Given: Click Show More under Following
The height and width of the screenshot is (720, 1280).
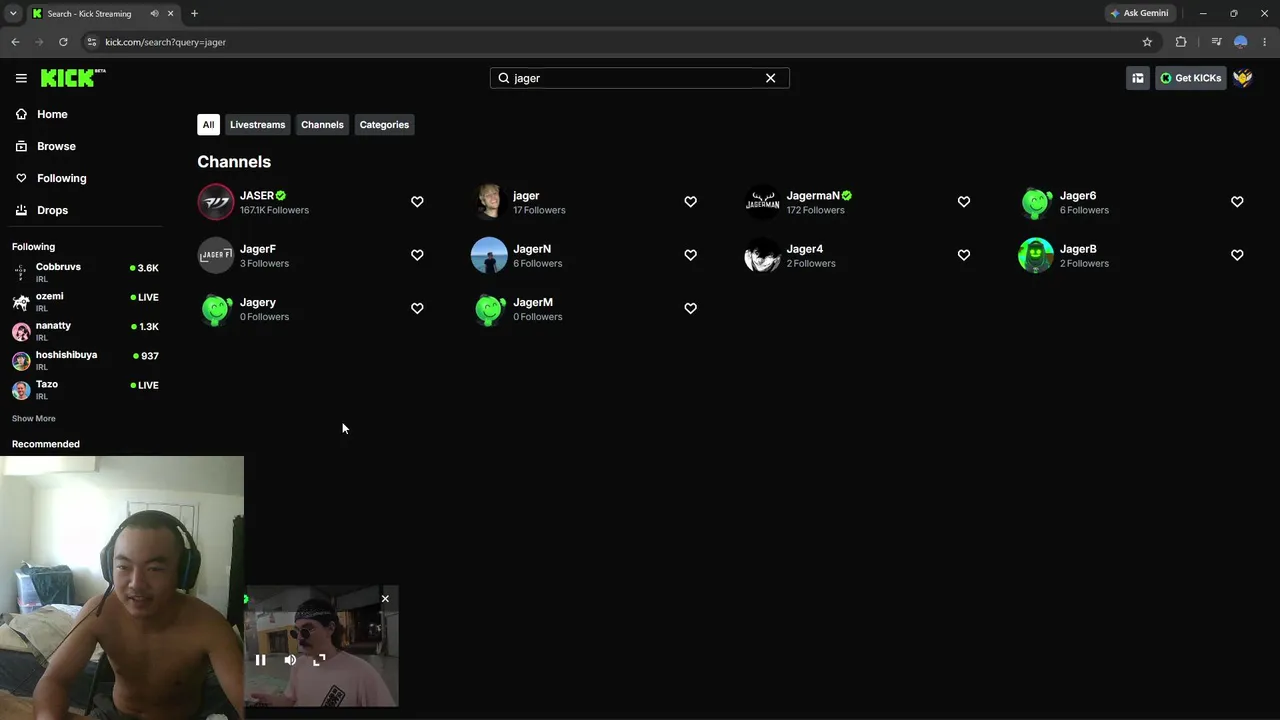Looking at the screenshot, I should 34,418.
